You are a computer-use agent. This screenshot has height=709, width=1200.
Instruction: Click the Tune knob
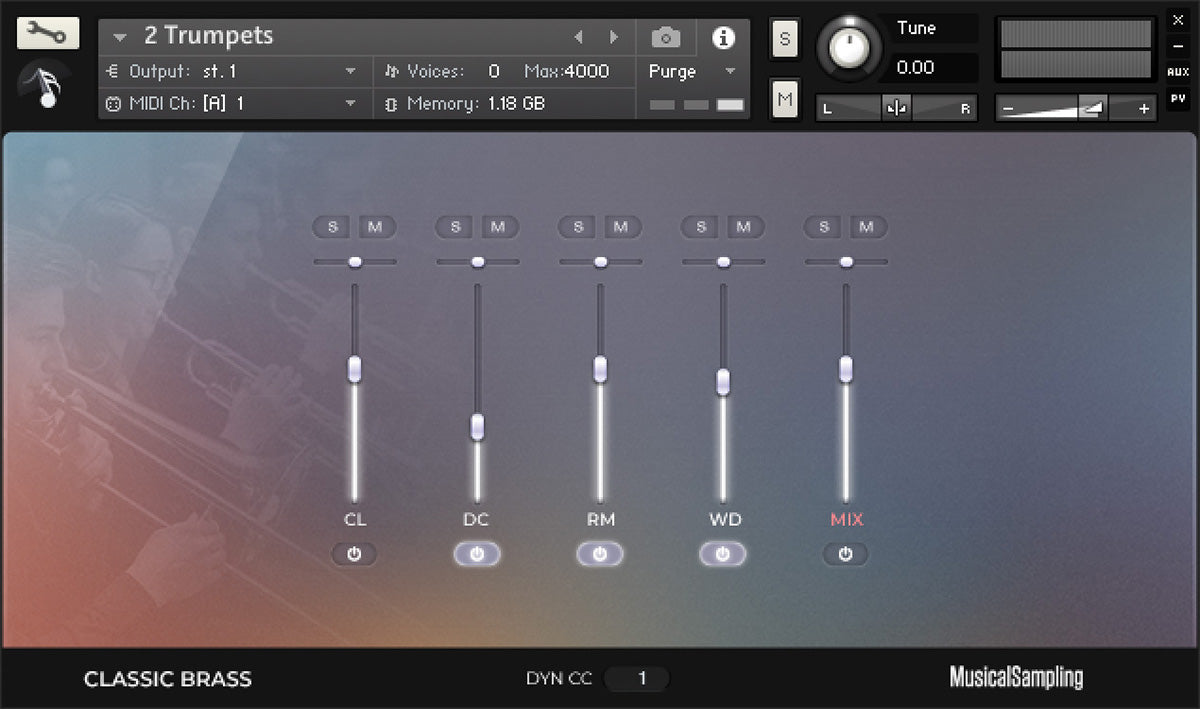click(x=849, y=46)
